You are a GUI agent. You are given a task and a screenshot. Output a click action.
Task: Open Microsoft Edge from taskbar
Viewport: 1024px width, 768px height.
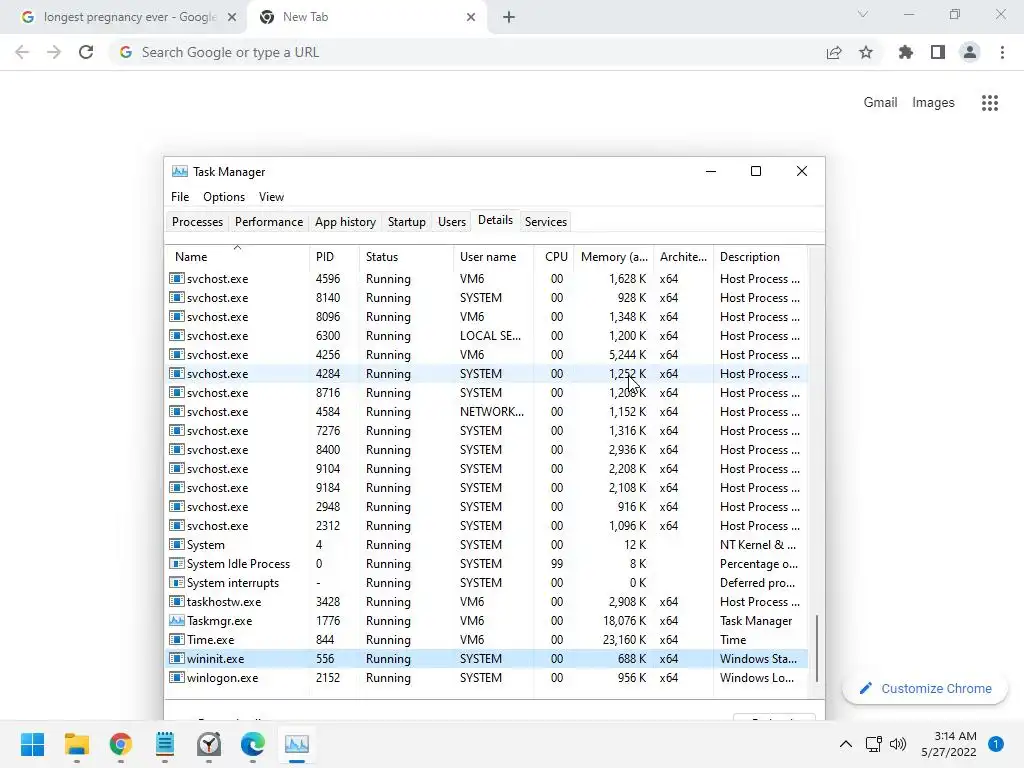pos(253,744)
